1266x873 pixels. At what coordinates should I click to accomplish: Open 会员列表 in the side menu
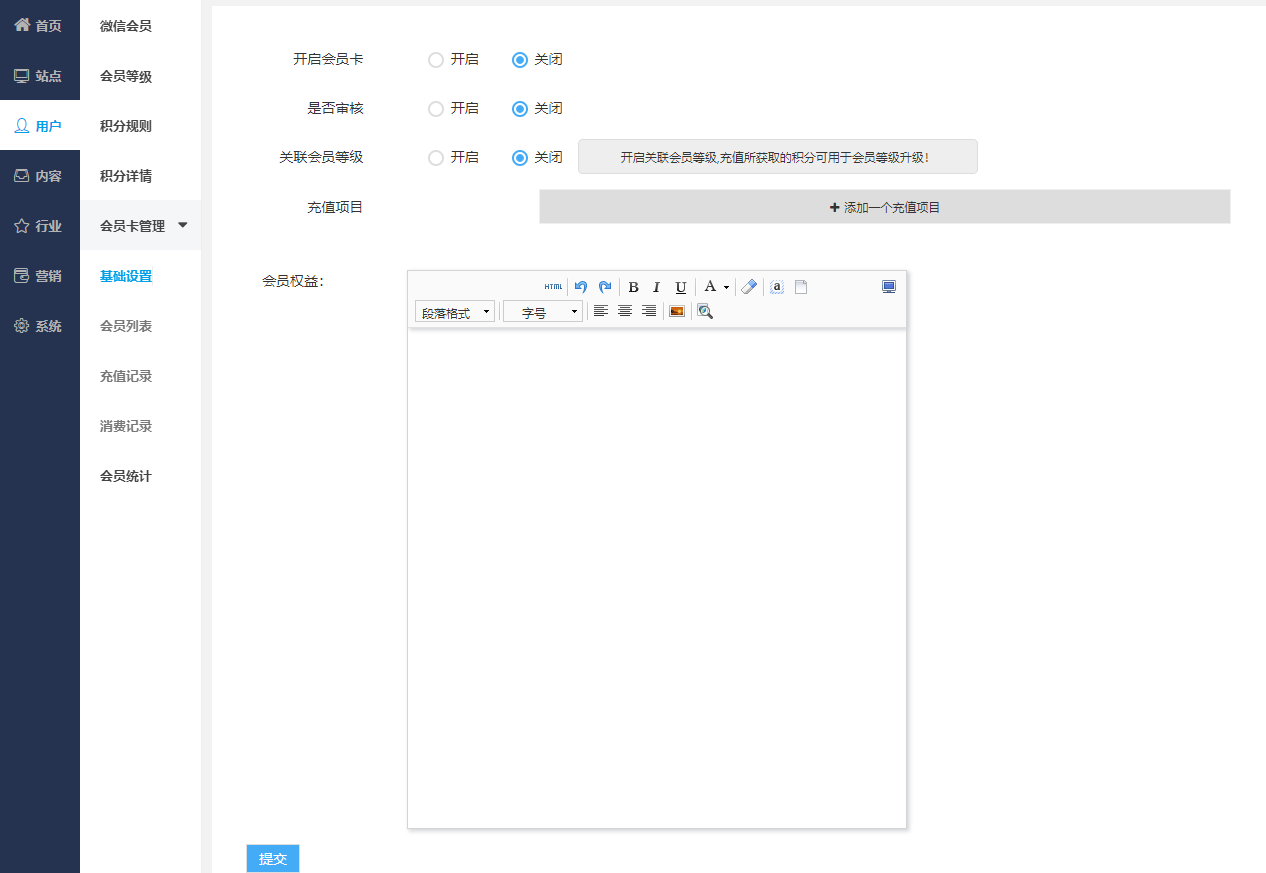click(x=126, y=326)
